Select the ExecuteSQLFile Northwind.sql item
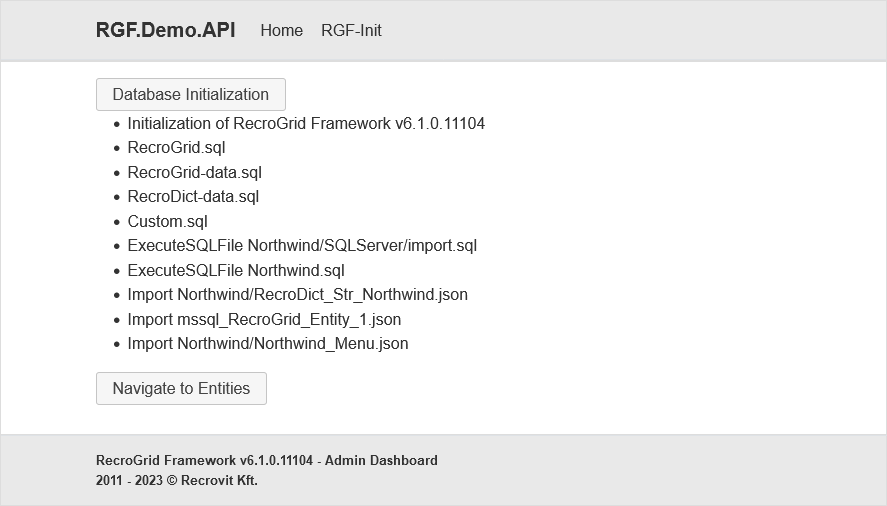The height and width of the screenshot is (506, 887). 236,271
